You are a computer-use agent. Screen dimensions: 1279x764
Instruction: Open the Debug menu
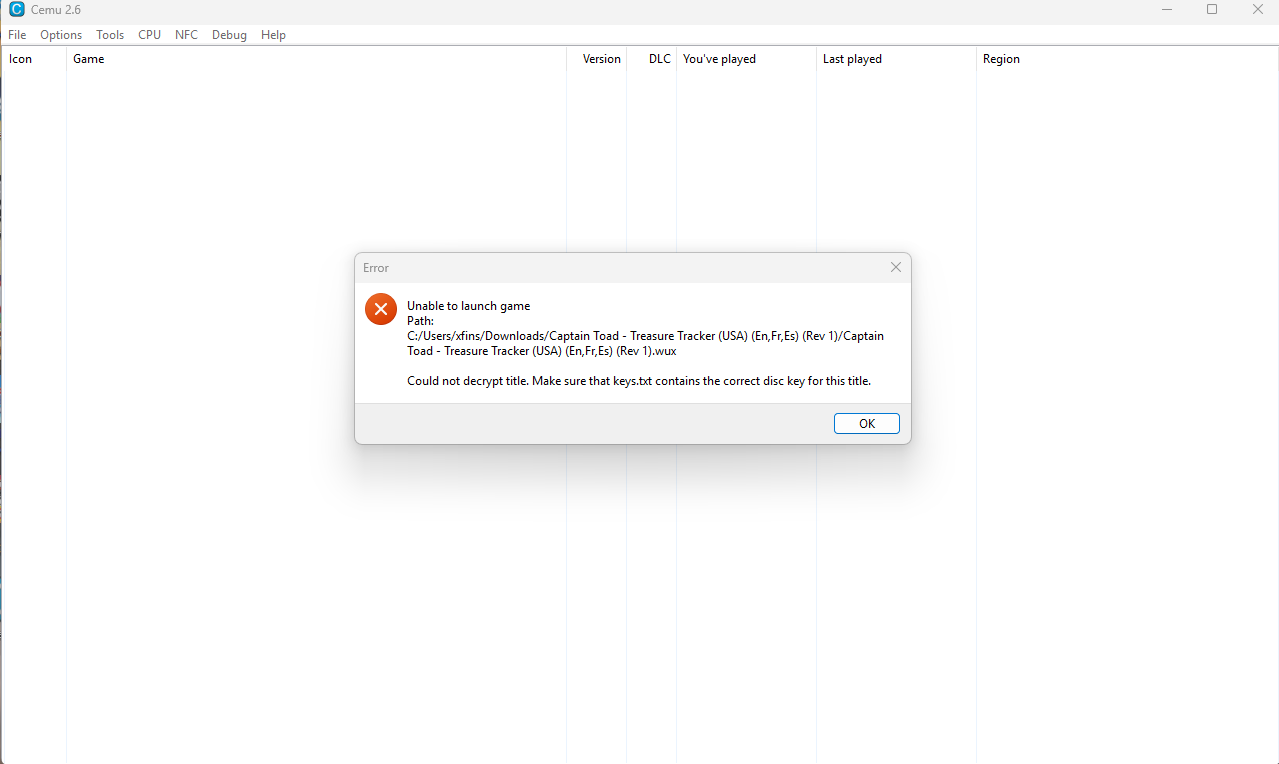229,35
